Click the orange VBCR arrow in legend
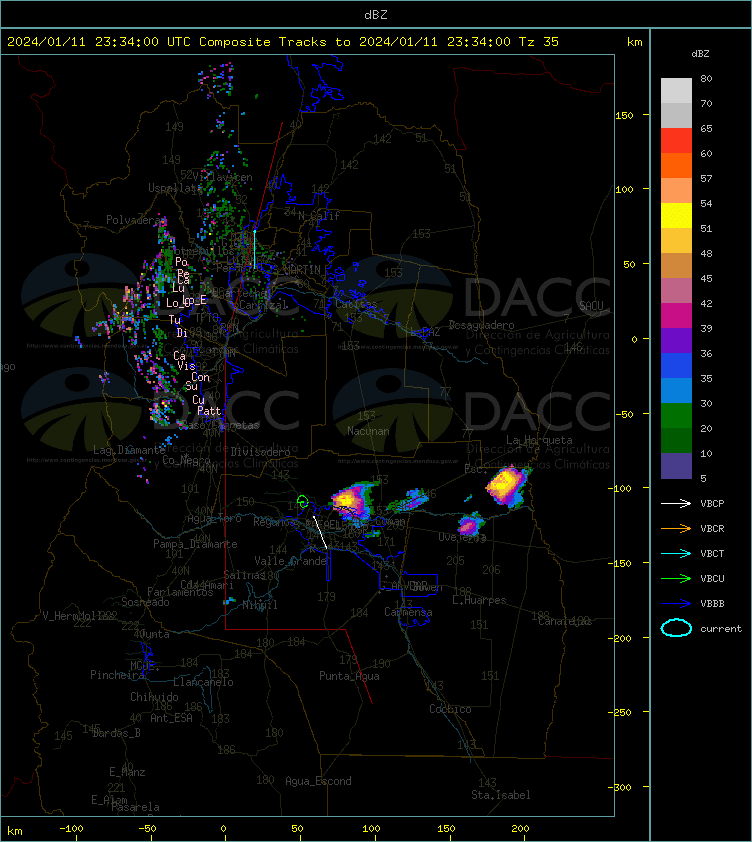Viewport: 752px width, 842px height. [x=676, y=528]
